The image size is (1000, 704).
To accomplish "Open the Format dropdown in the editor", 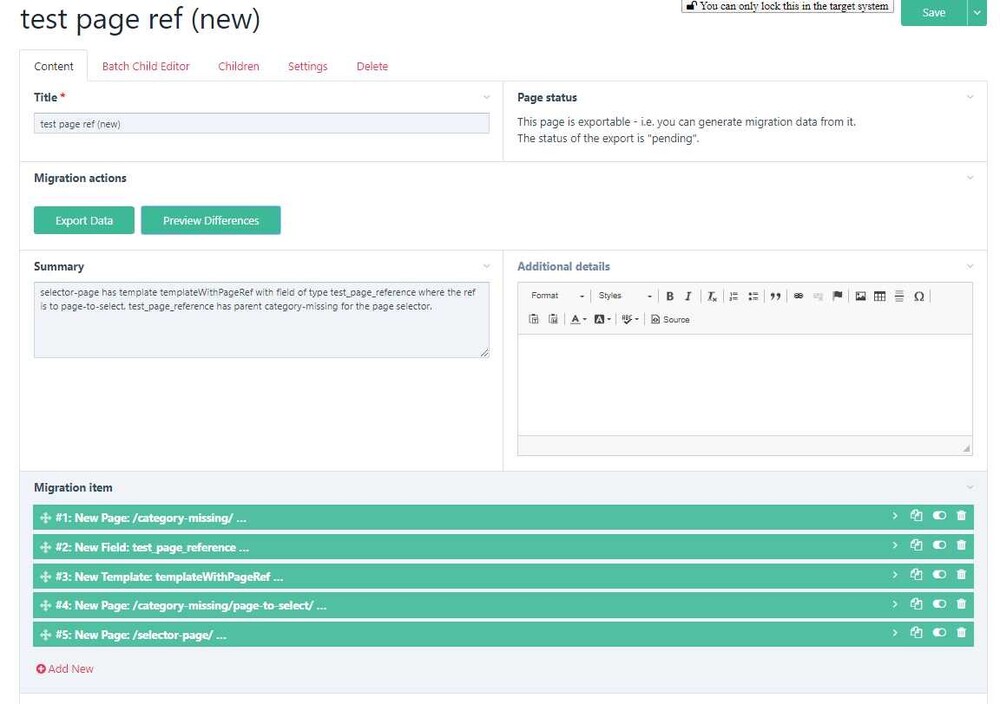I will pyautogui.click(x=557, y=296).
